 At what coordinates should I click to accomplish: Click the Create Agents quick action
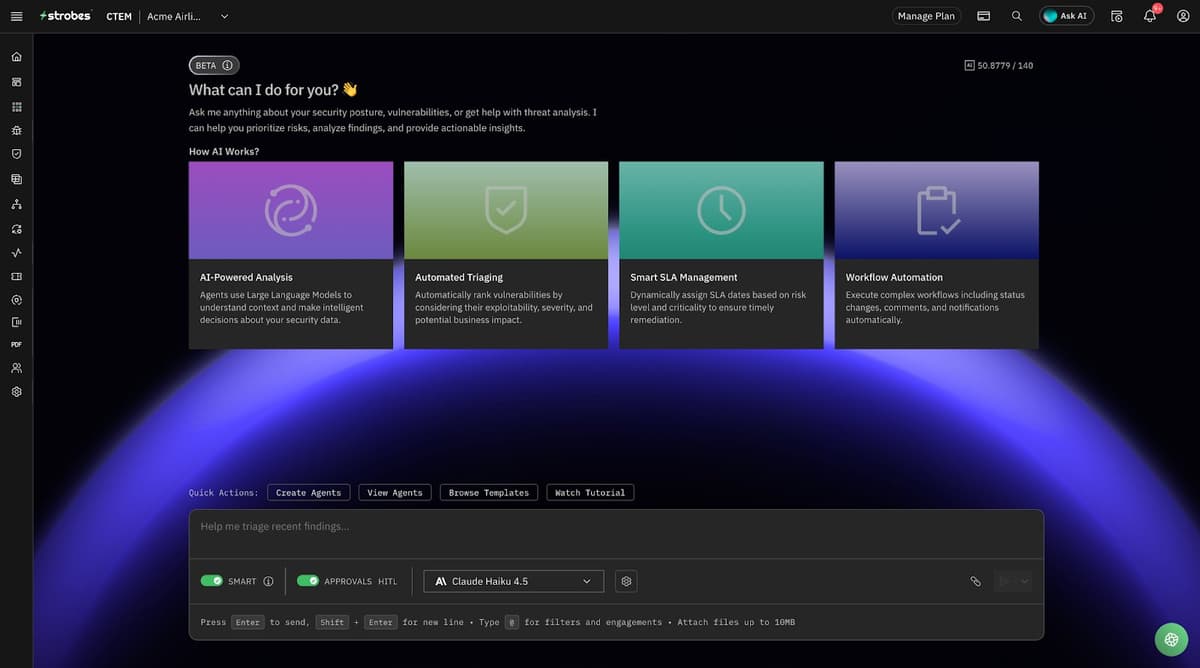[x=308, y=492]
